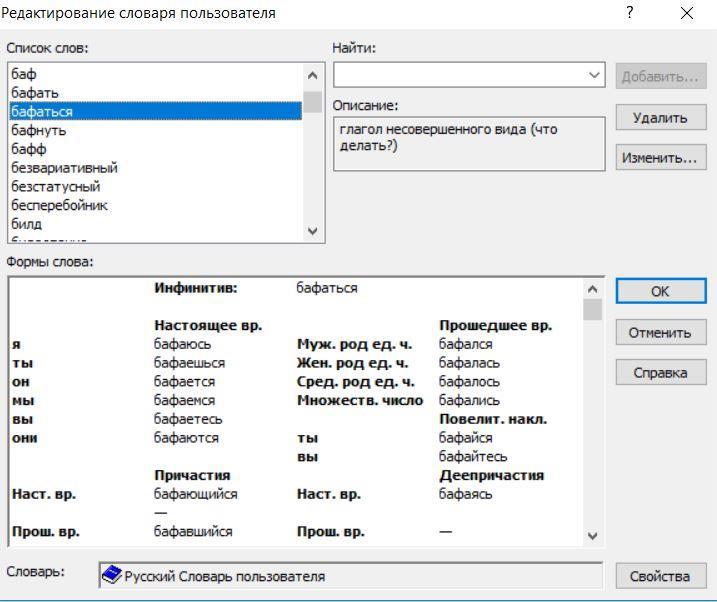Pick бесперебойник in the word list

click(x=59, y=205)
